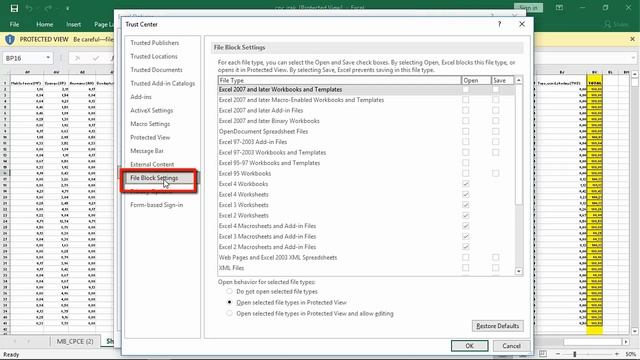Click the 50% zoom level text
640x360 pixels.
631,354
